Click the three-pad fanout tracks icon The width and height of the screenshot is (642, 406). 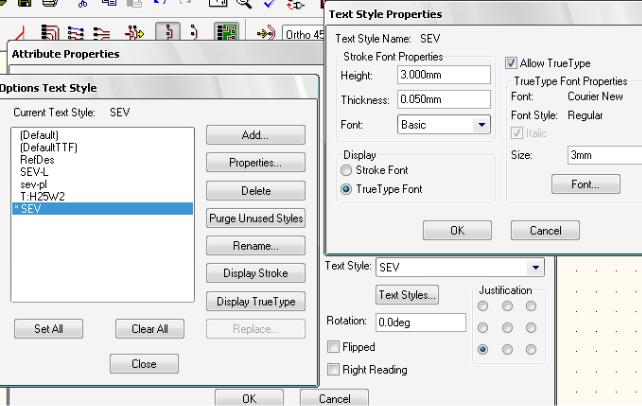(102, 33)
